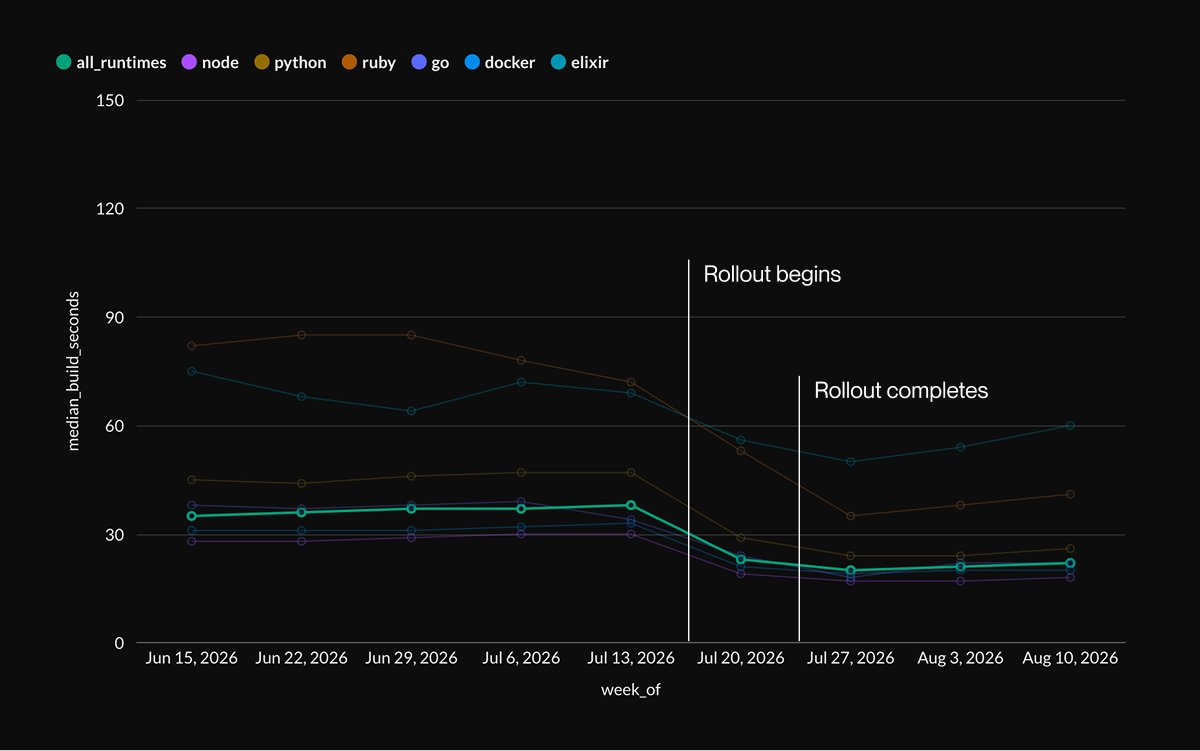This screenshot has width=1200, height=751.
Task: Toggle the docker series legend item
Action: point(498,62)
